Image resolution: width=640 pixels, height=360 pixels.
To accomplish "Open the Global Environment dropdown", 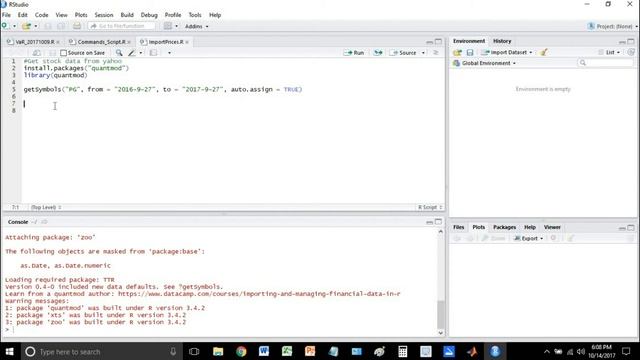I will click(x=484, y=63).
